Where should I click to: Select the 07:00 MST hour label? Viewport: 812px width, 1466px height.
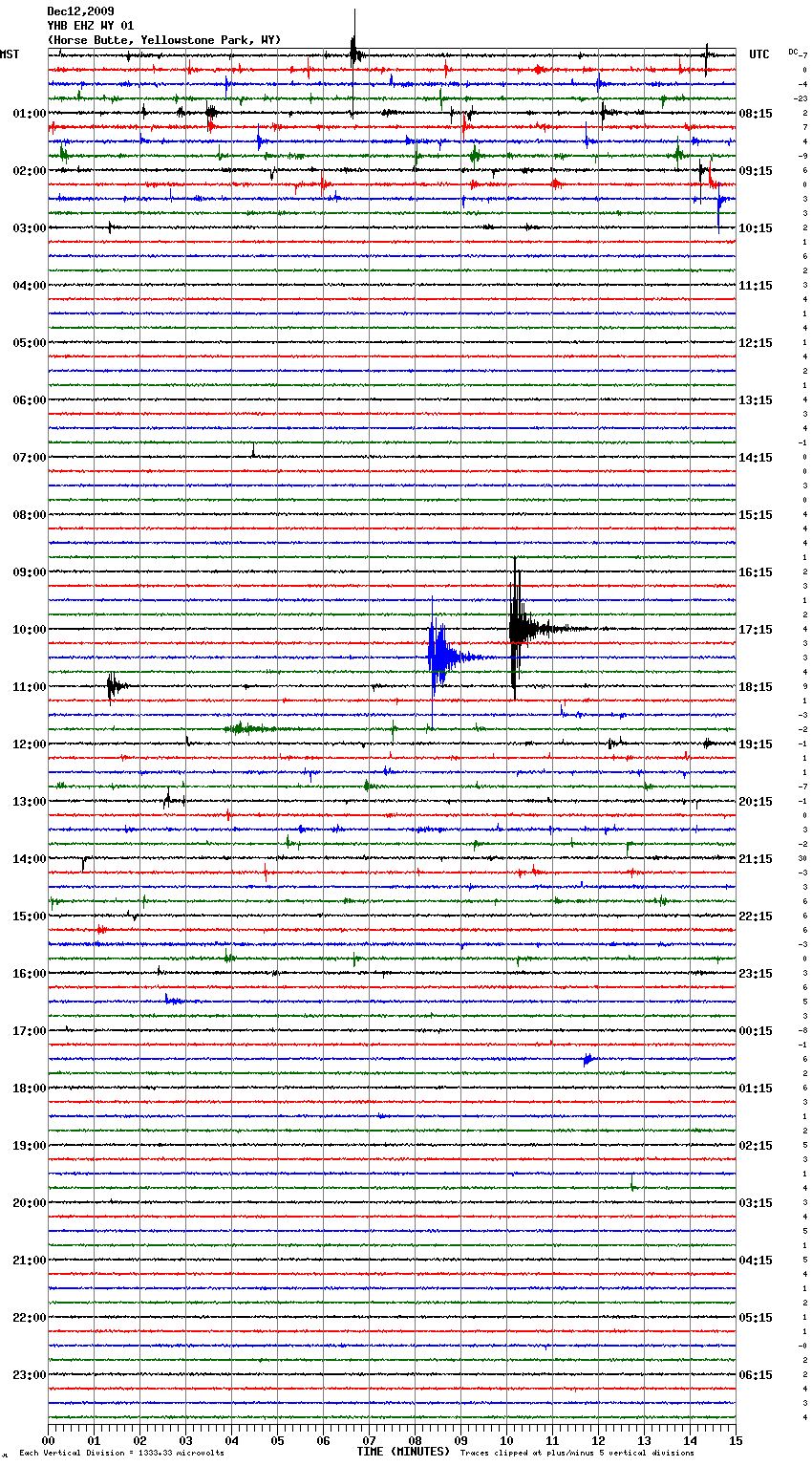[30, 458]
